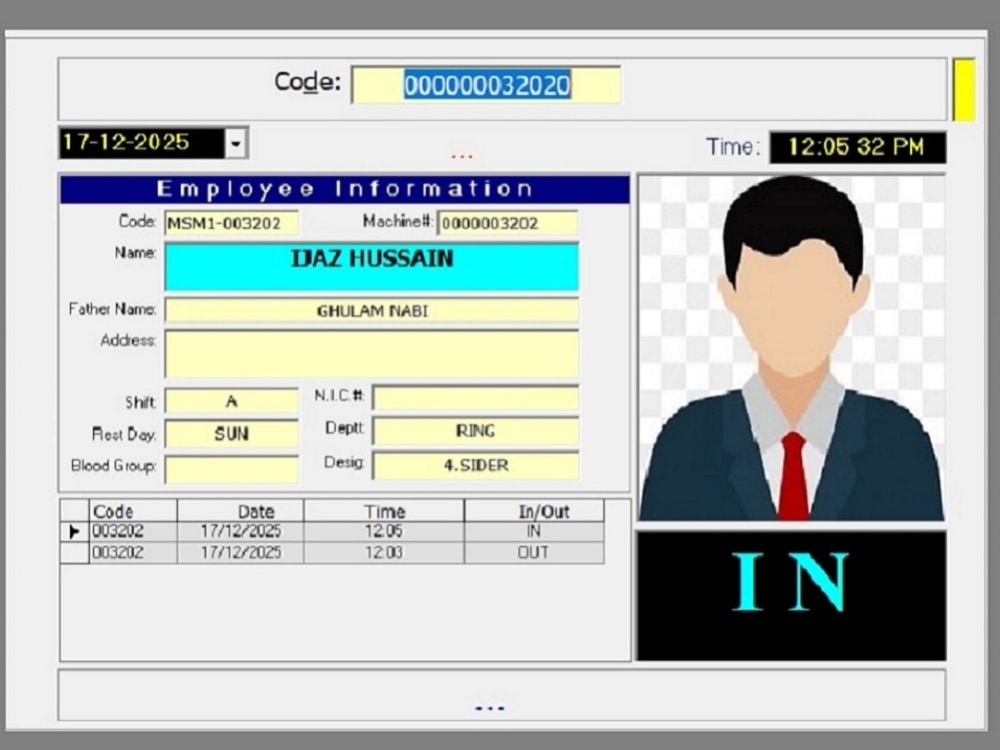Open the date dropdown arrow beside 17-12-2025
The image size is (1000, 750).
tap(236, 143)
